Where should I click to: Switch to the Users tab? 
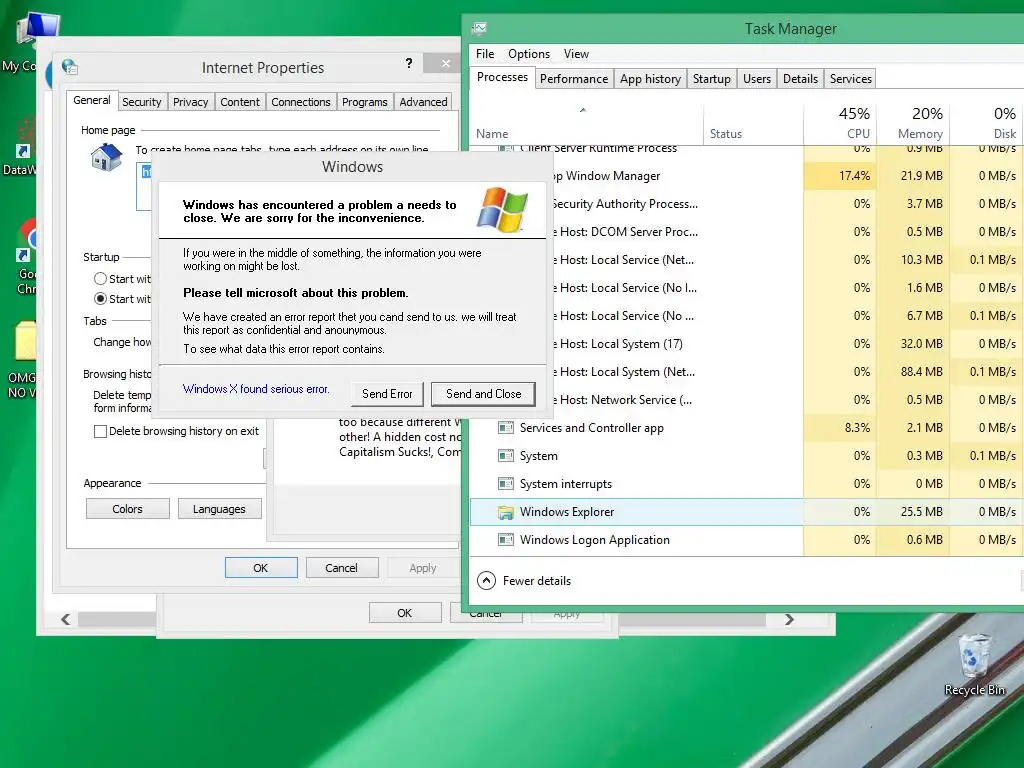pos(757,79)
